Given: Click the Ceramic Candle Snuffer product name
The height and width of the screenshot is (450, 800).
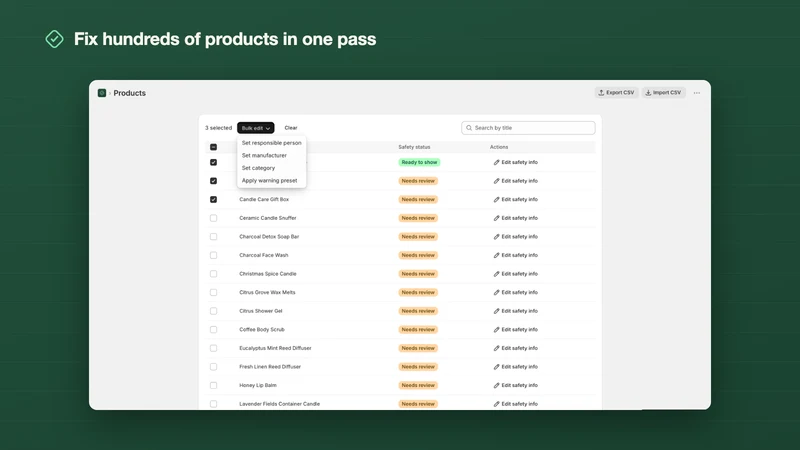Looking at the screenshot, I should pyautogui.click(x=268, y=218).
